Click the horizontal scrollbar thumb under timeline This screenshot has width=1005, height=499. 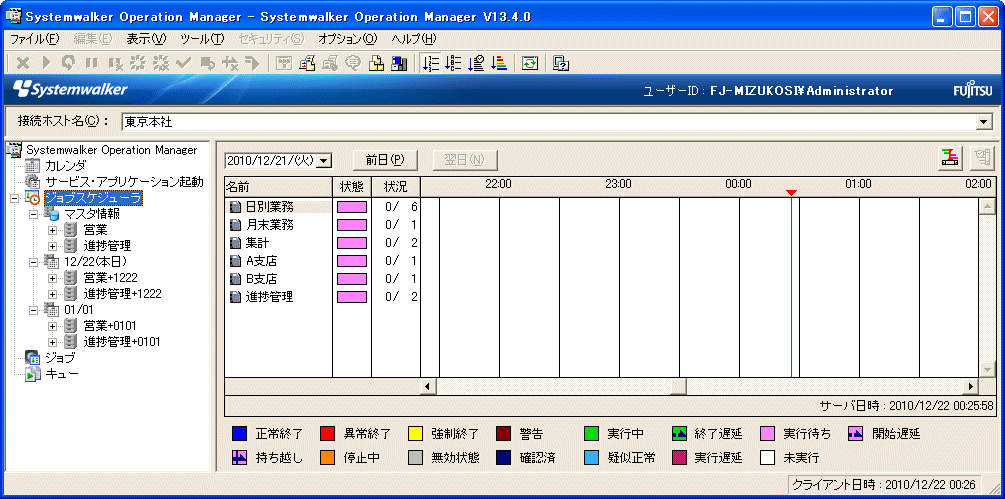pos(678,386)
